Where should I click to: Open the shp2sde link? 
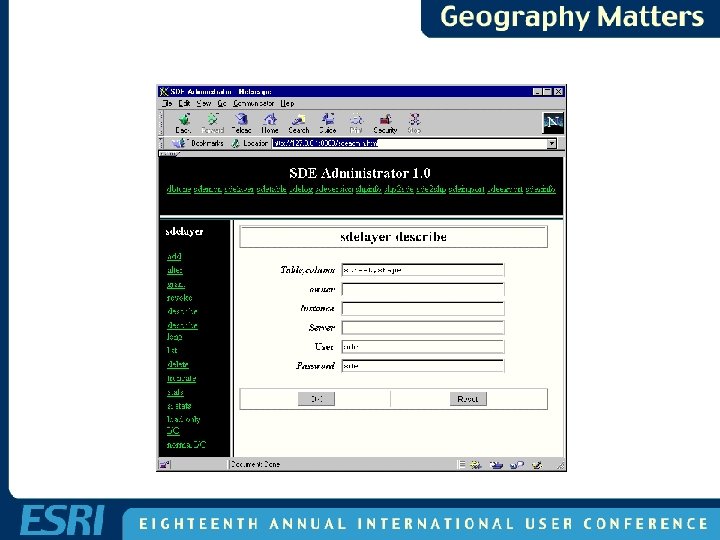point(399,189)
